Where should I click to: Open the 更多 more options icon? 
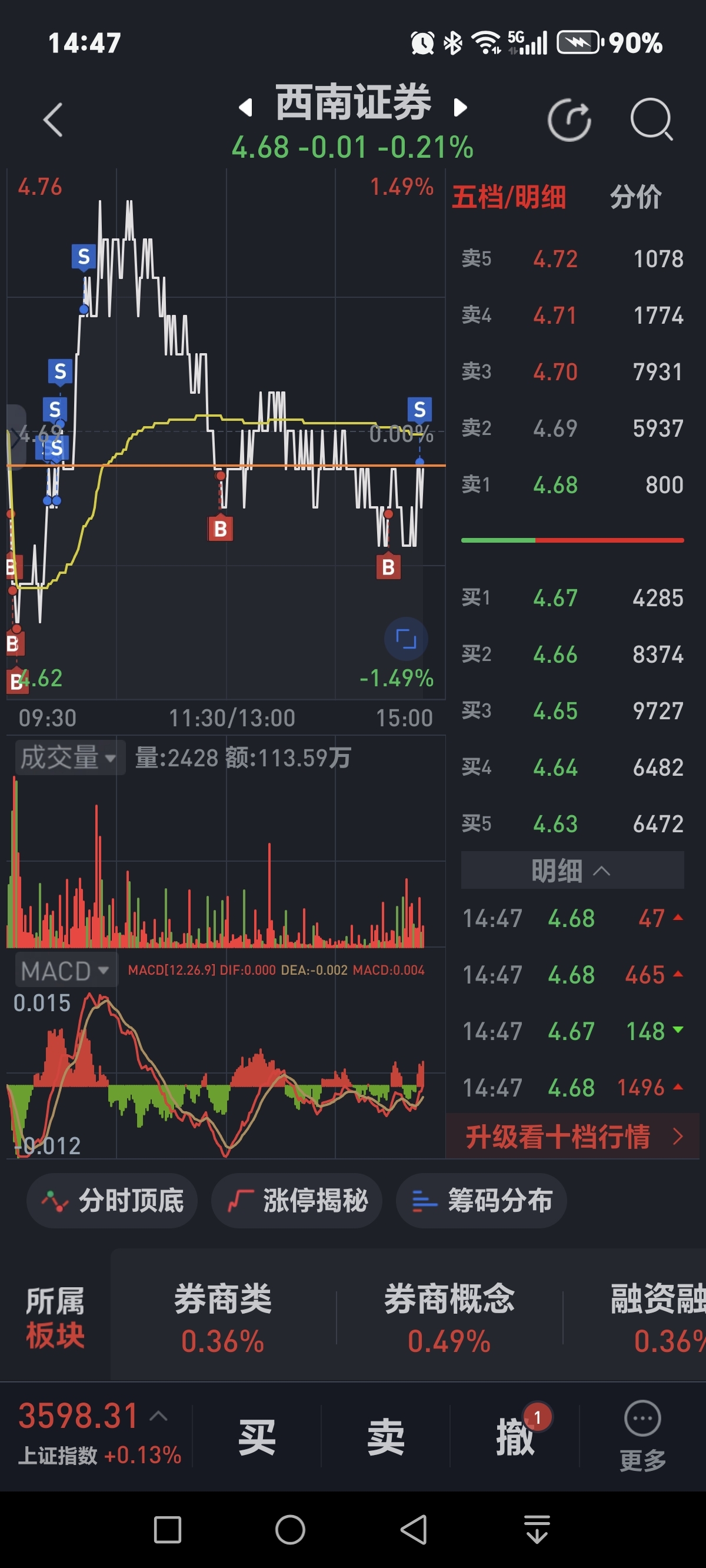(642, 1436)
